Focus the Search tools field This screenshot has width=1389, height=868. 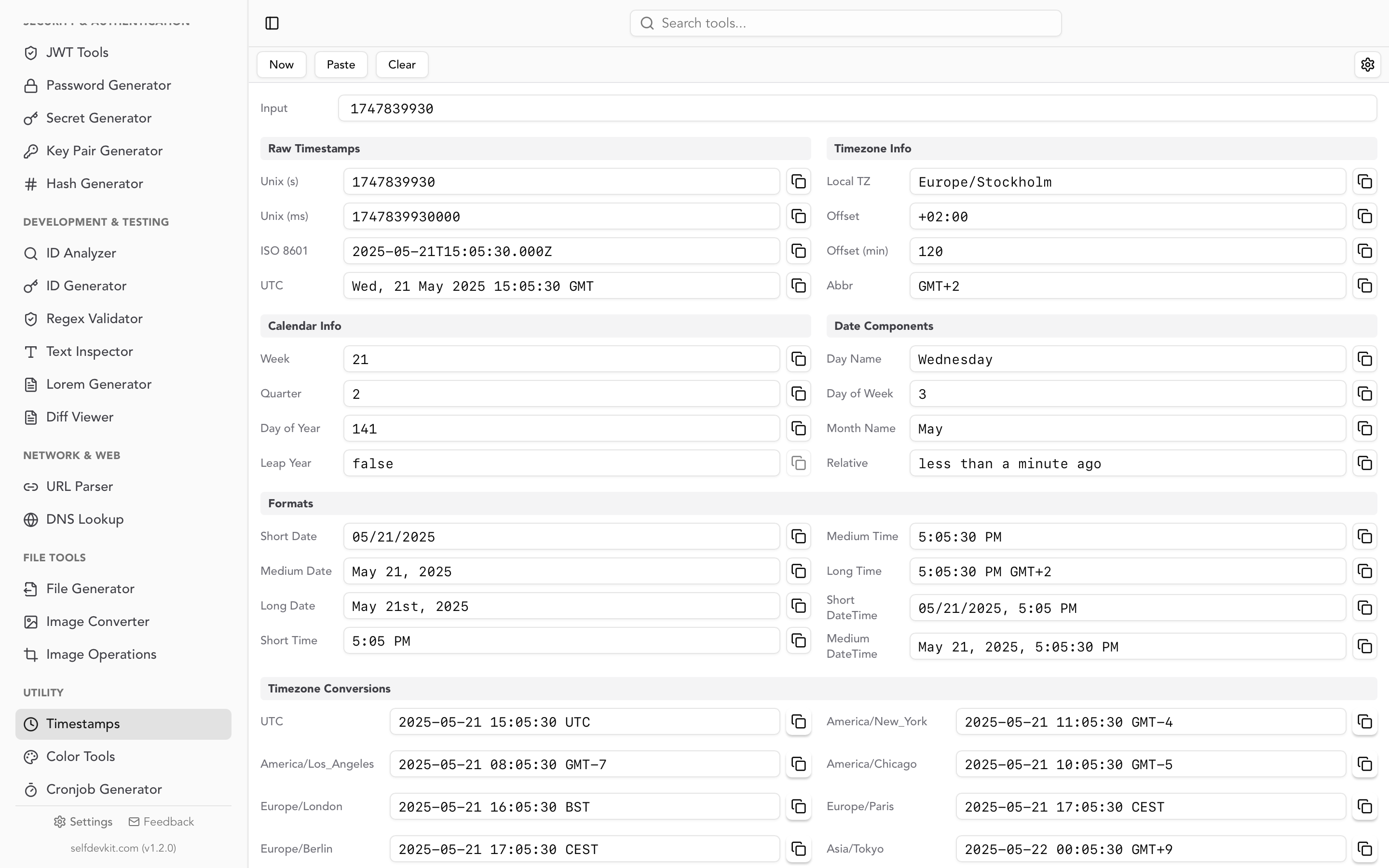pos(845,23)
